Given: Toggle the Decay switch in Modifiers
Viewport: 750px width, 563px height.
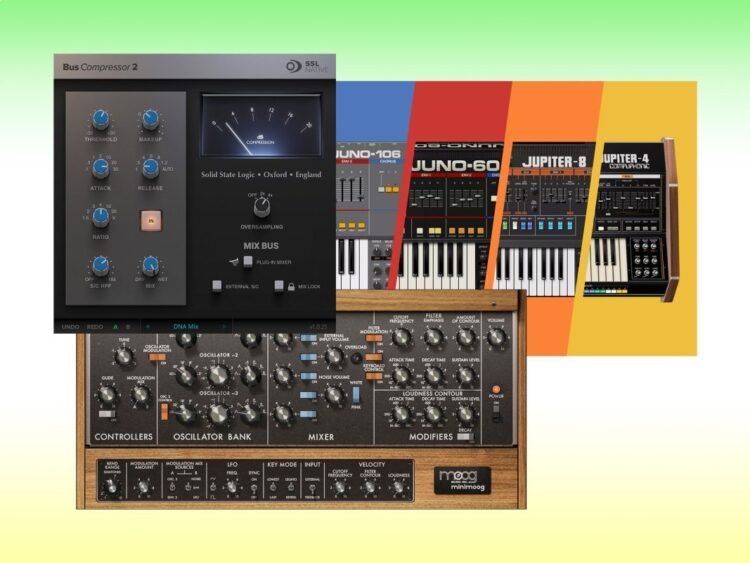Looking at the screenshot, I should (x=464, y=436).
